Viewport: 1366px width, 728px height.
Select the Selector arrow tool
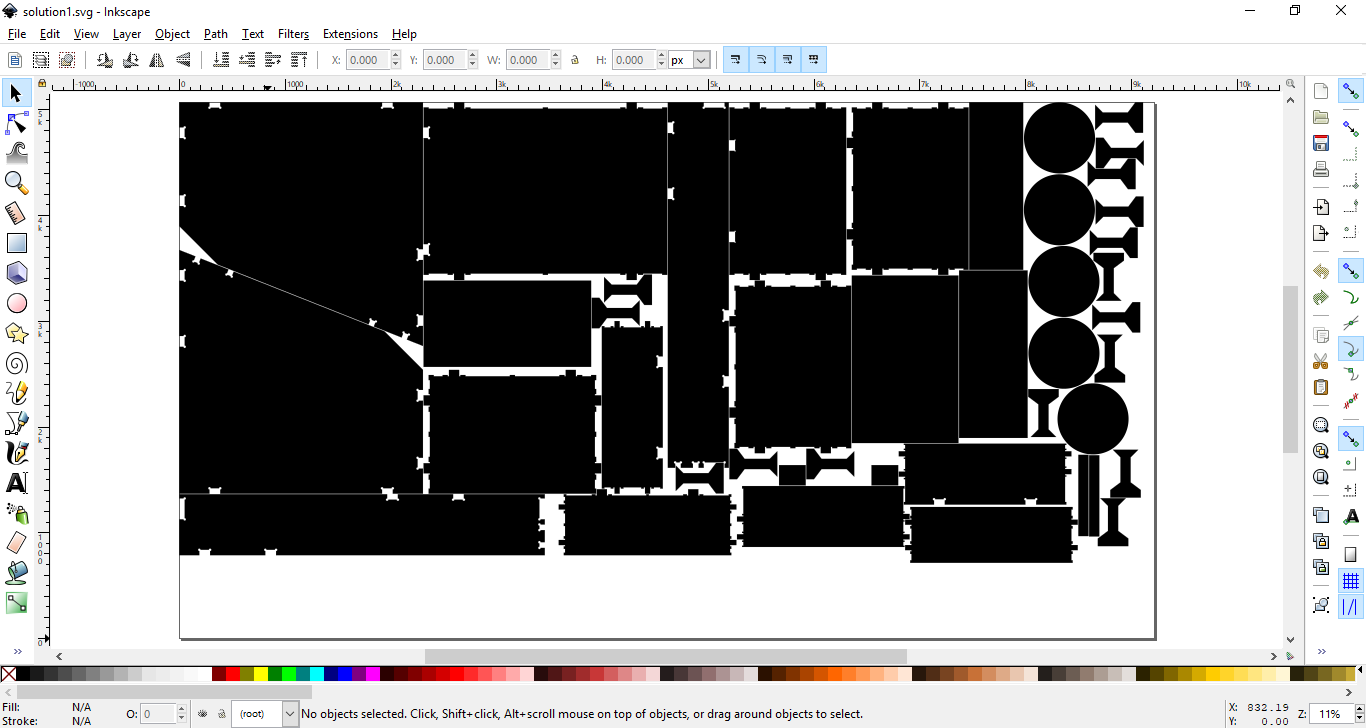(16, 93)
